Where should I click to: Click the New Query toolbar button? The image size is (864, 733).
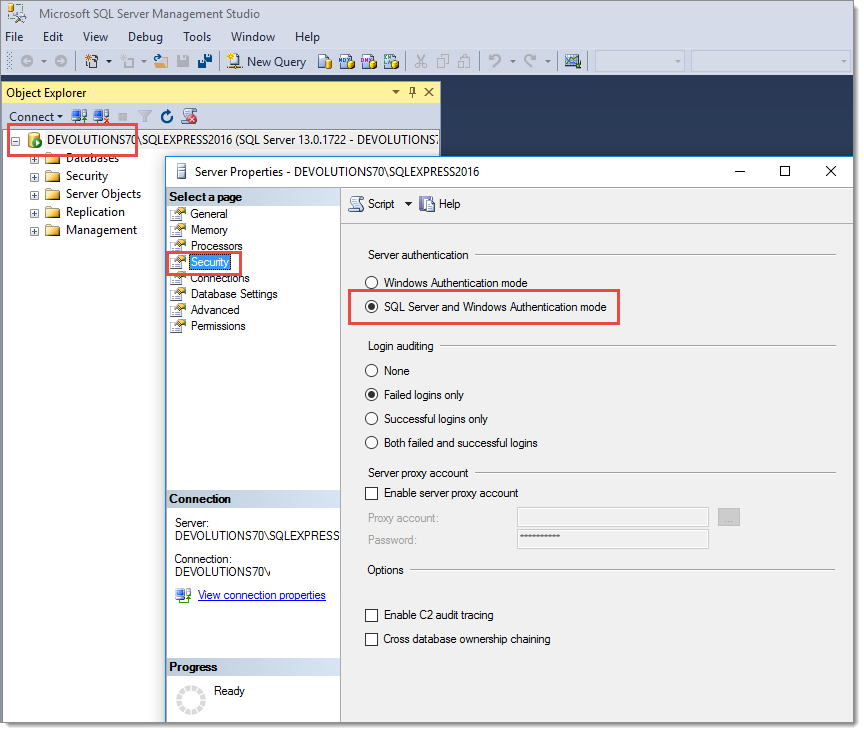point(267,62)
